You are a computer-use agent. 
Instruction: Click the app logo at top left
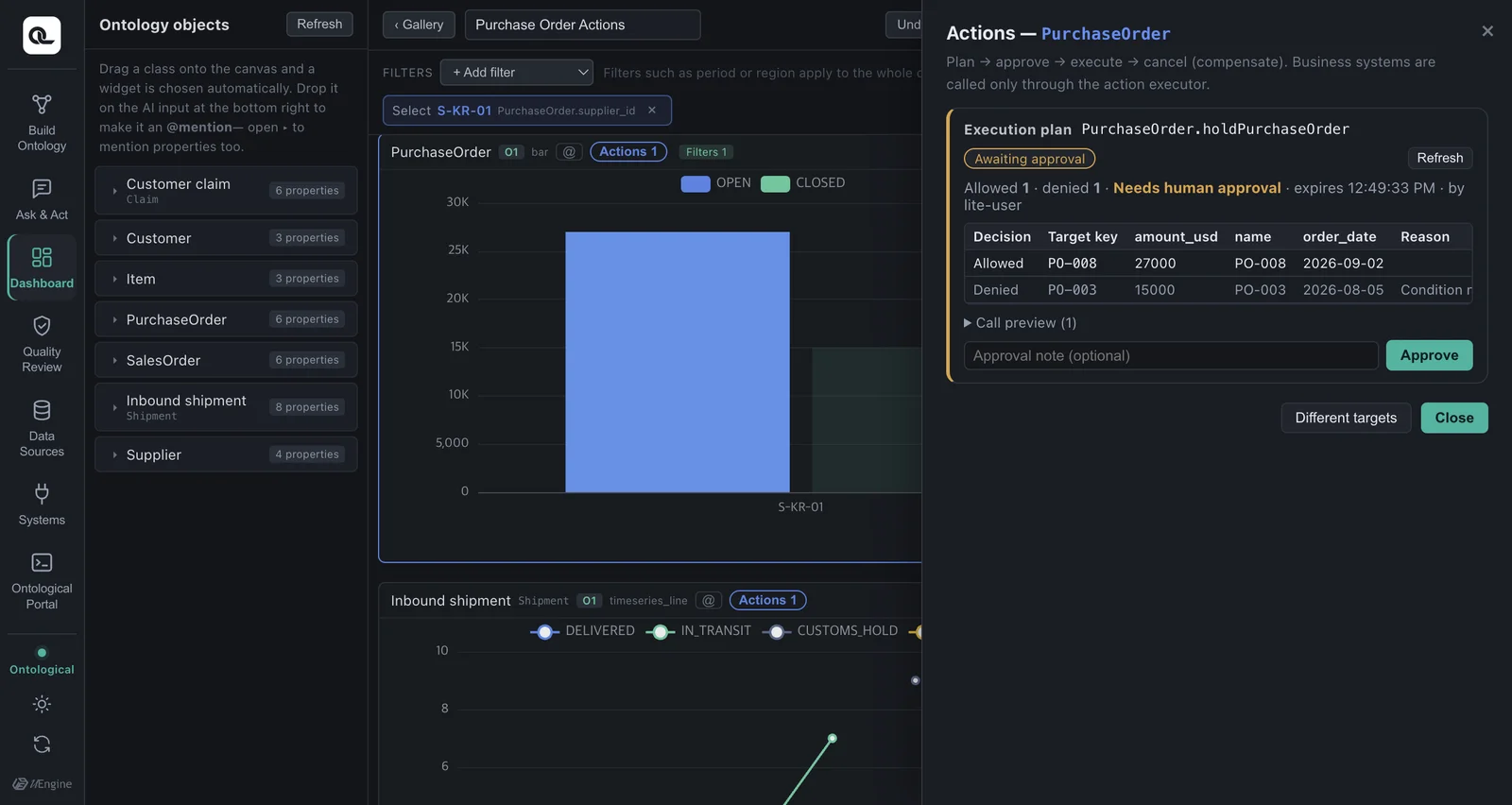click(x=42, y=35)
